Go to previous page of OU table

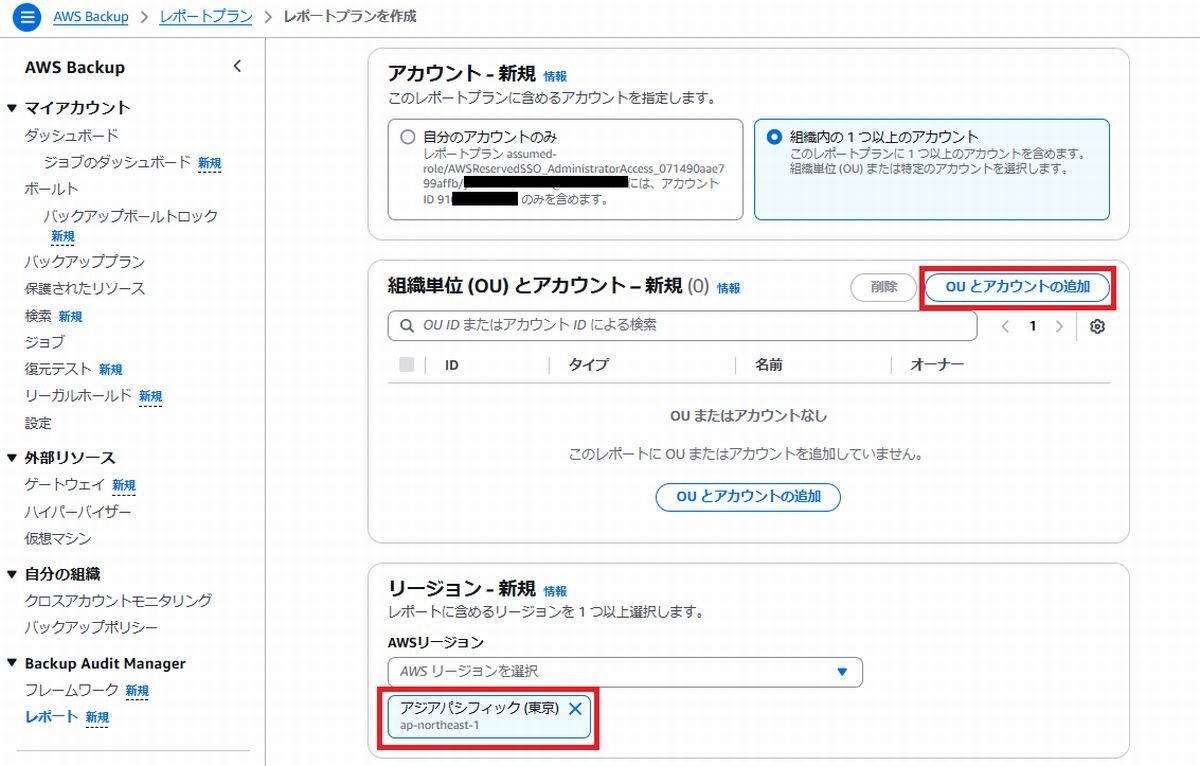1006,326
